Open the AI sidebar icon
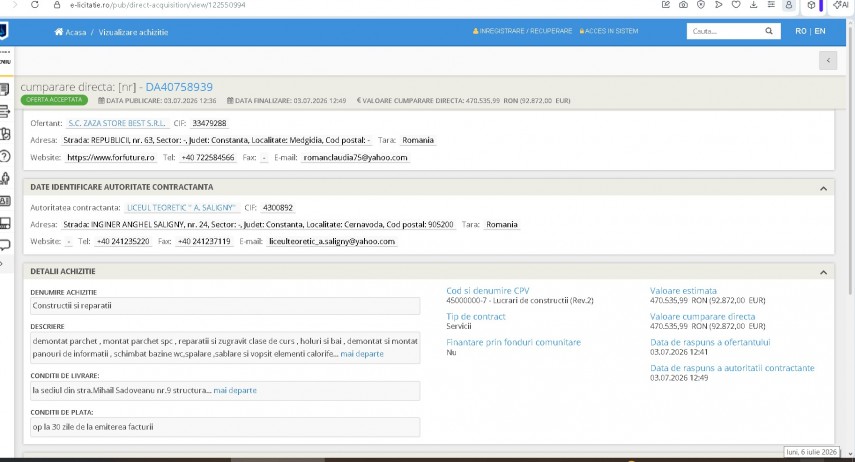Screen dimensions: 855x462 pyautogui.click(x=5, y=201)
